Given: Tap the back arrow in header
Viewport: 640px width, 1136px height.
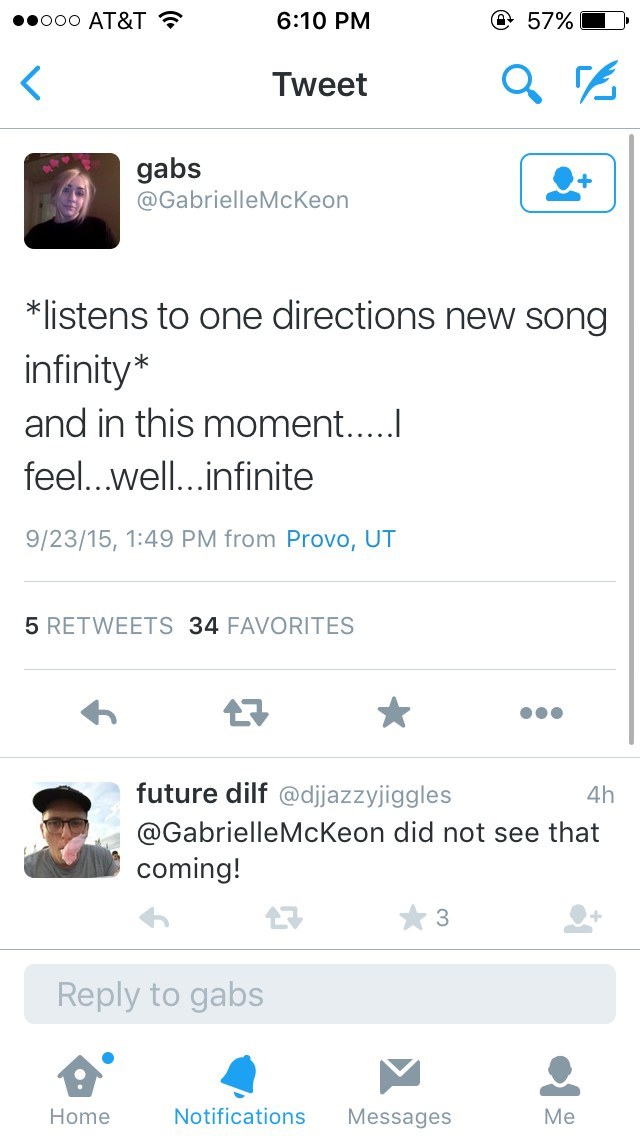Looking at the screenshot, I should click(30, 83).
